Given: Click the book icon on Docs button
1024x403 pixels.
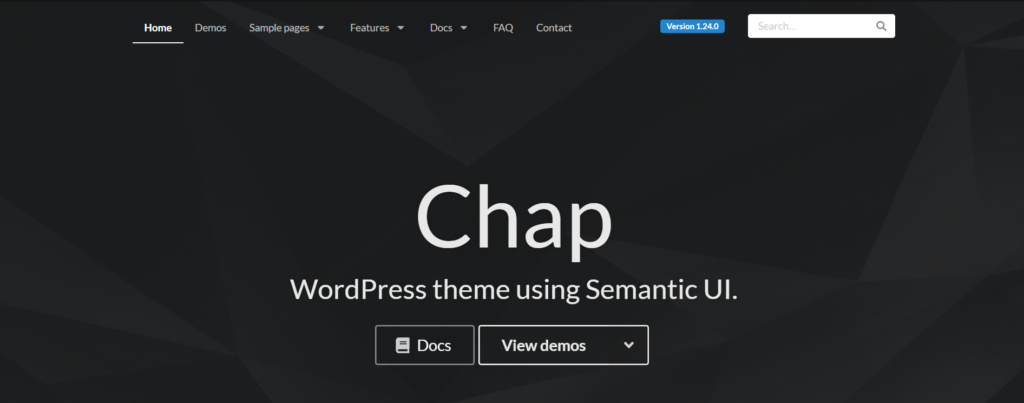Looking at the screenshot, I should pos(402,346).
